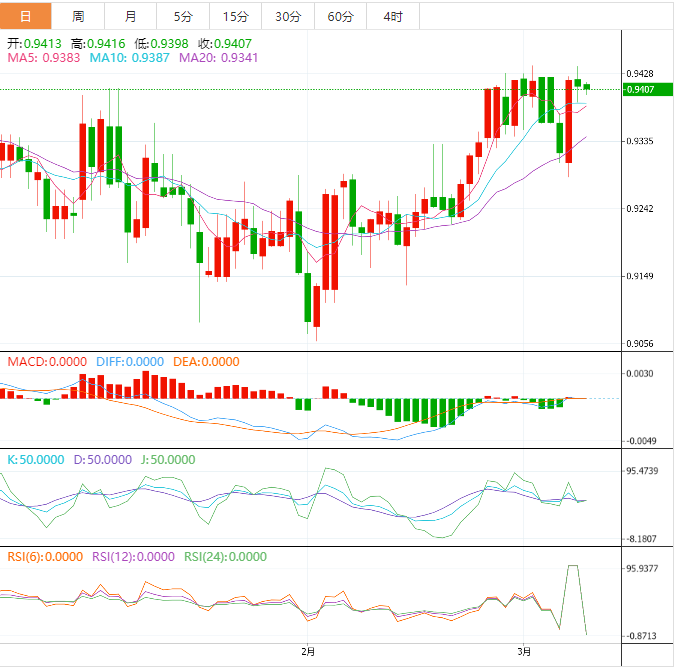
Task: Click the green 0.9407 current price tag
Action: 639,90
